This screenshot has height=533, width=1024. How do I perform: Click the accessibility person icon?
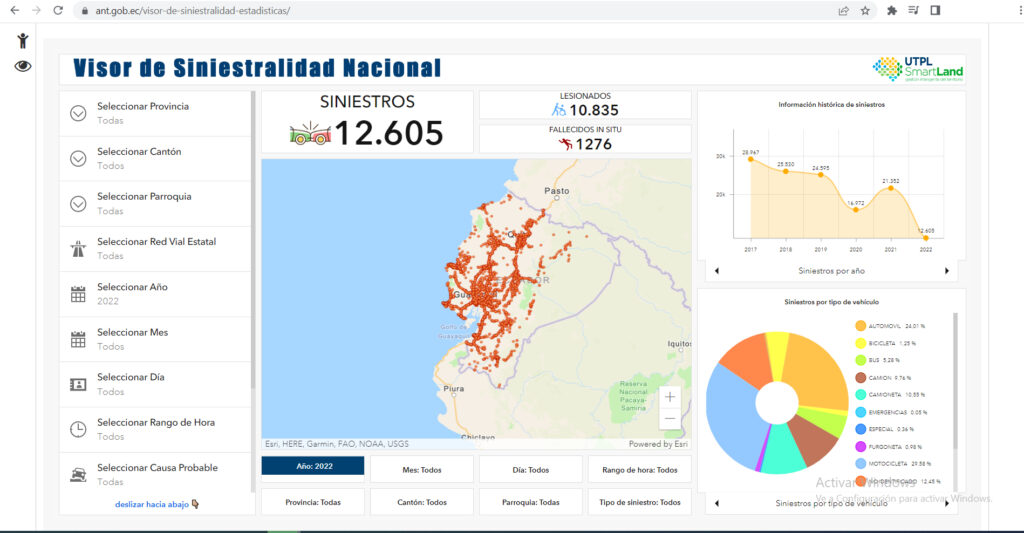(23, 41)
